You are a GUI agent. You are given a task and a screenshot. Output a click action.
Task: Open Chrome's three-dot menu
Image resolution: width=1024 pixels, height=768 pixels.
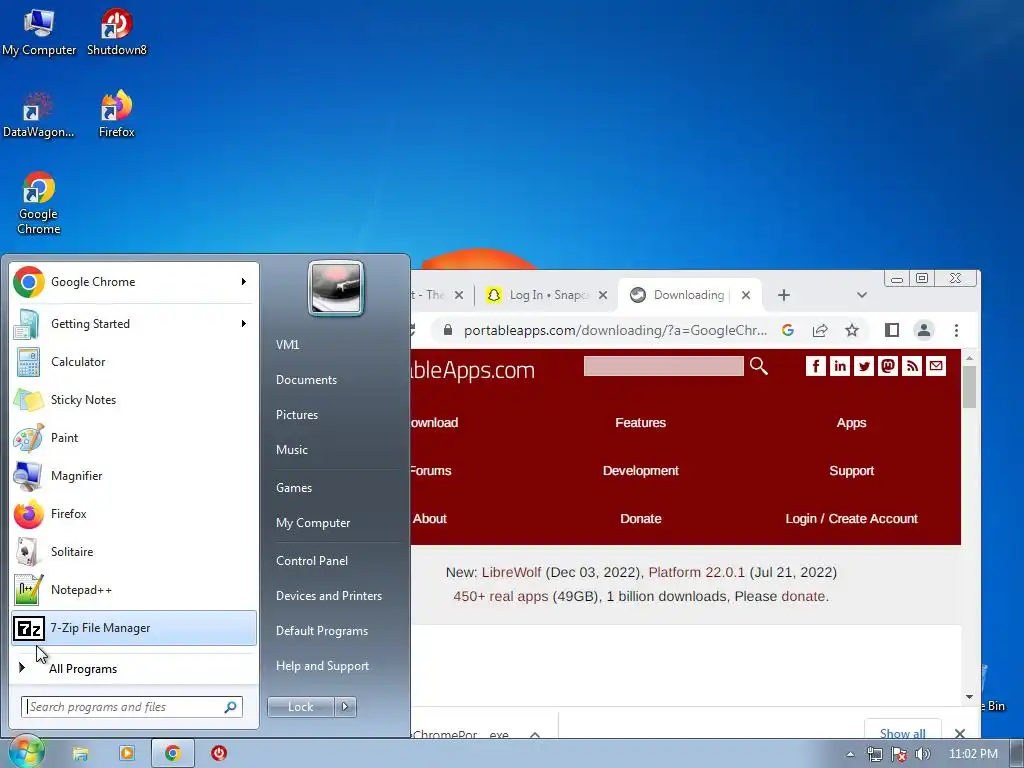(x=956, y=330)
